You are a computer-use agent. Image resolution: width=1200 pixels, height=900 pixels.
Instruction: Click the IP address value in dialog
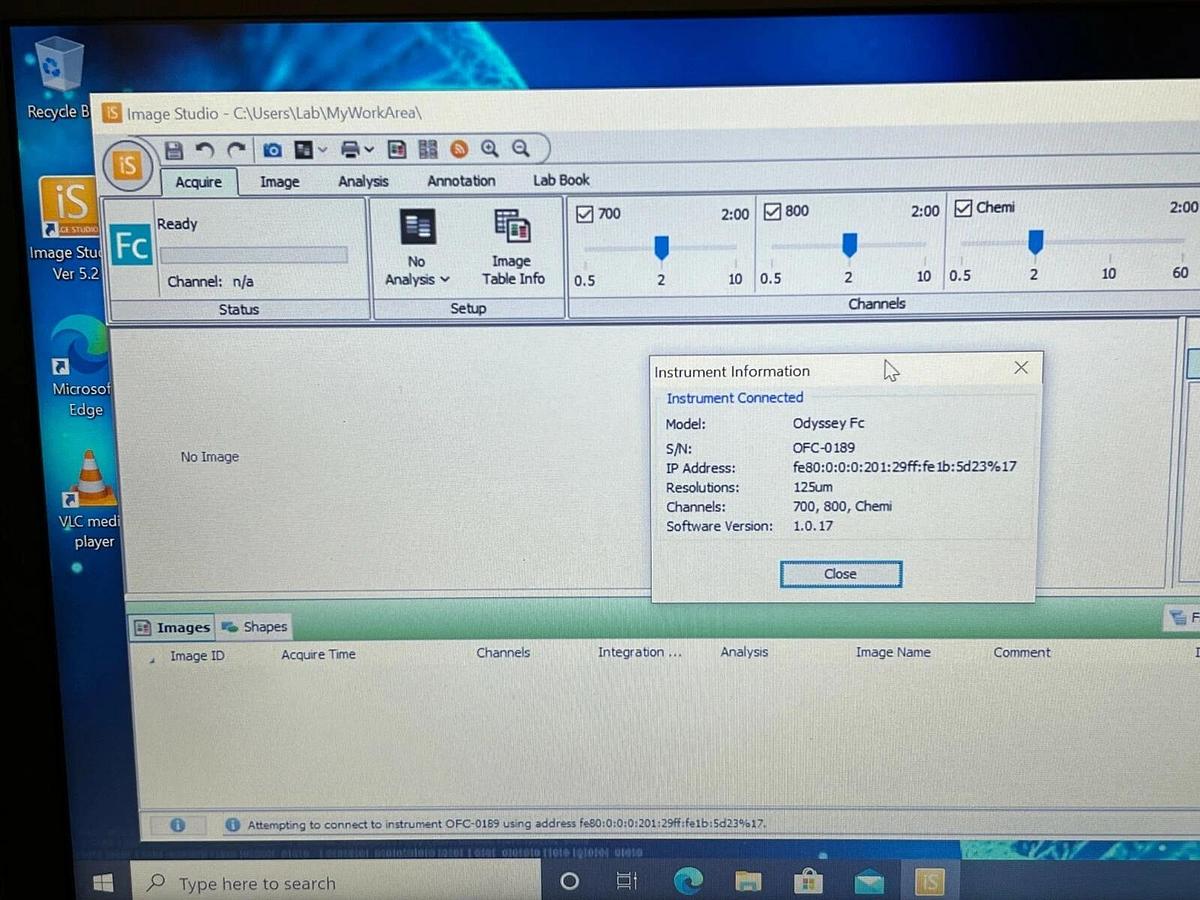pos(905,467)
